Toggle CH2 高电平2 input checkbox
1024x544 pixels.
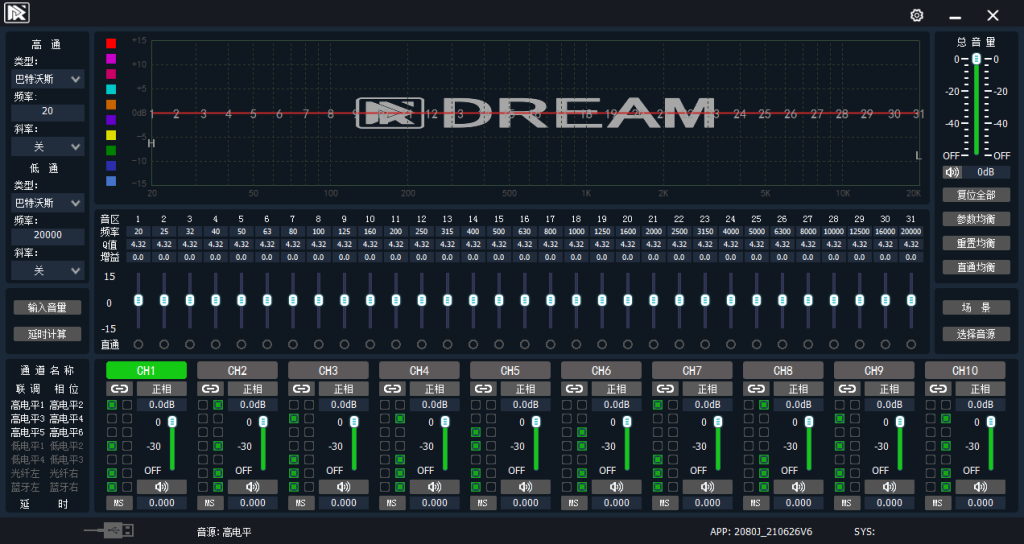coord(218,405)
